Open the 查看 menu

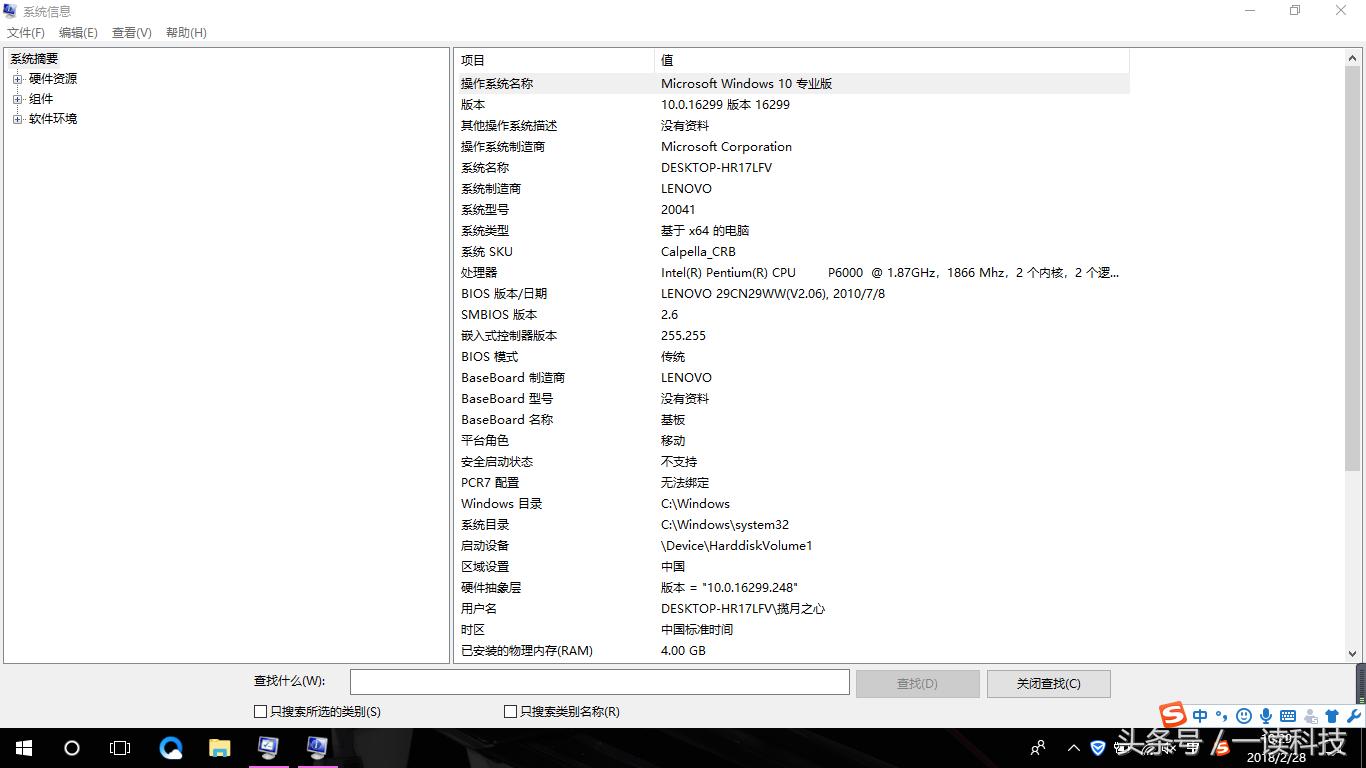coord(131,32)
